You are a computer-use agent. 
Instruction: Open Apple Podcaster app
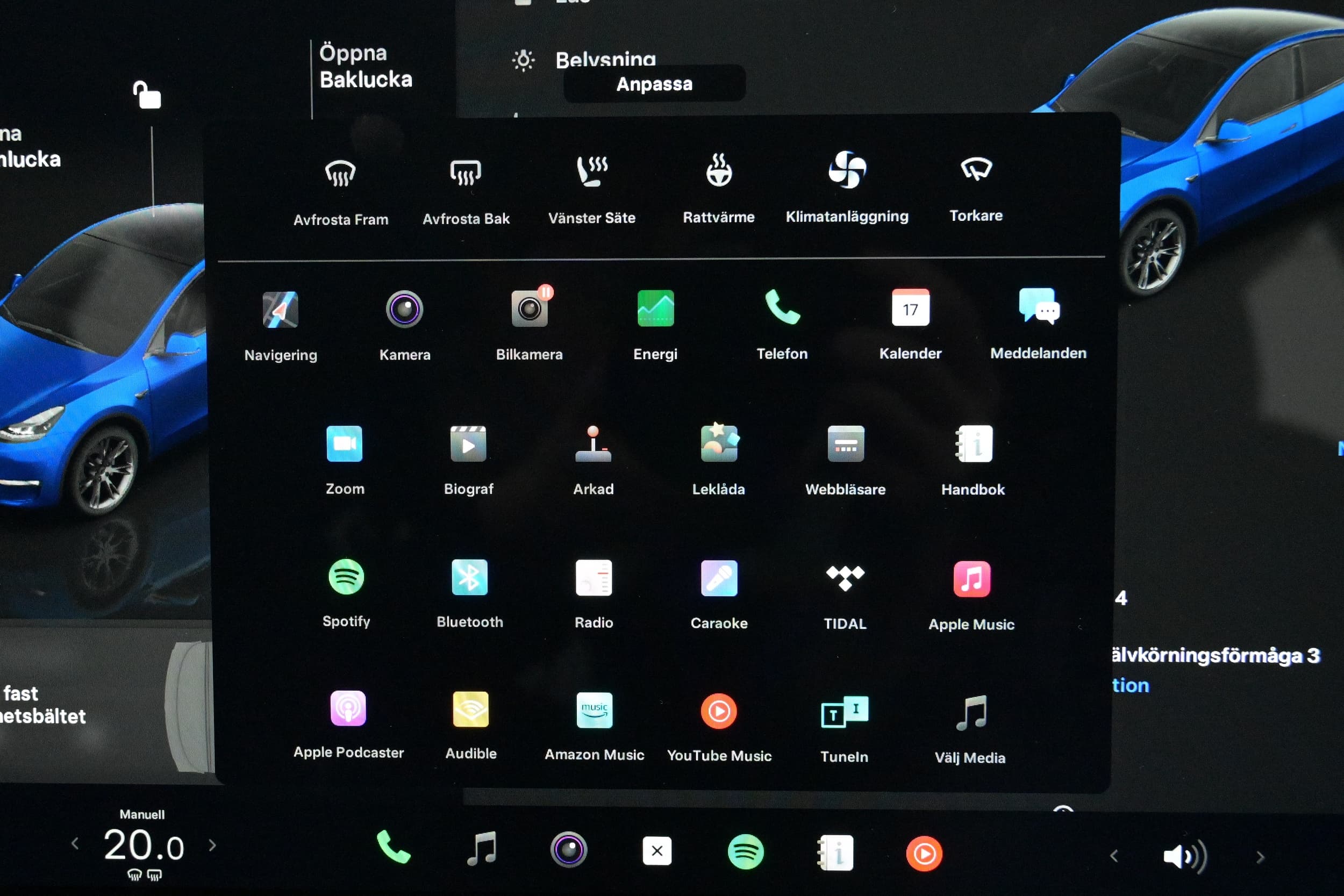point(348,725)
